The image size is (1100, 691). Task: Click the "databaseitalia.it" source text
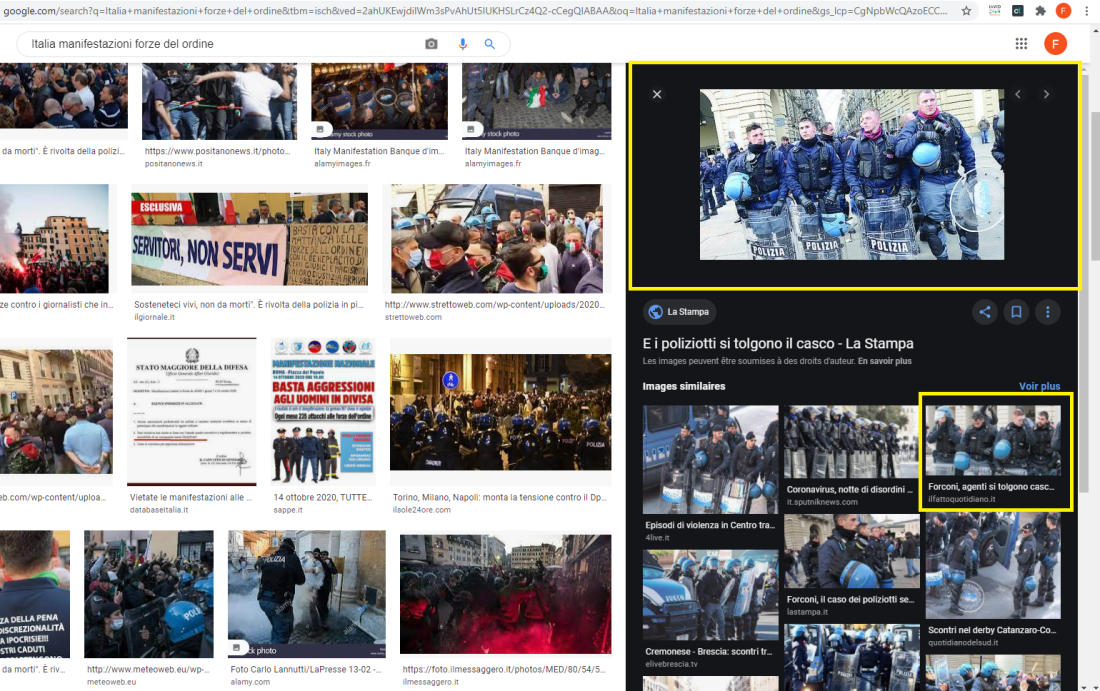tap(159, 510)
